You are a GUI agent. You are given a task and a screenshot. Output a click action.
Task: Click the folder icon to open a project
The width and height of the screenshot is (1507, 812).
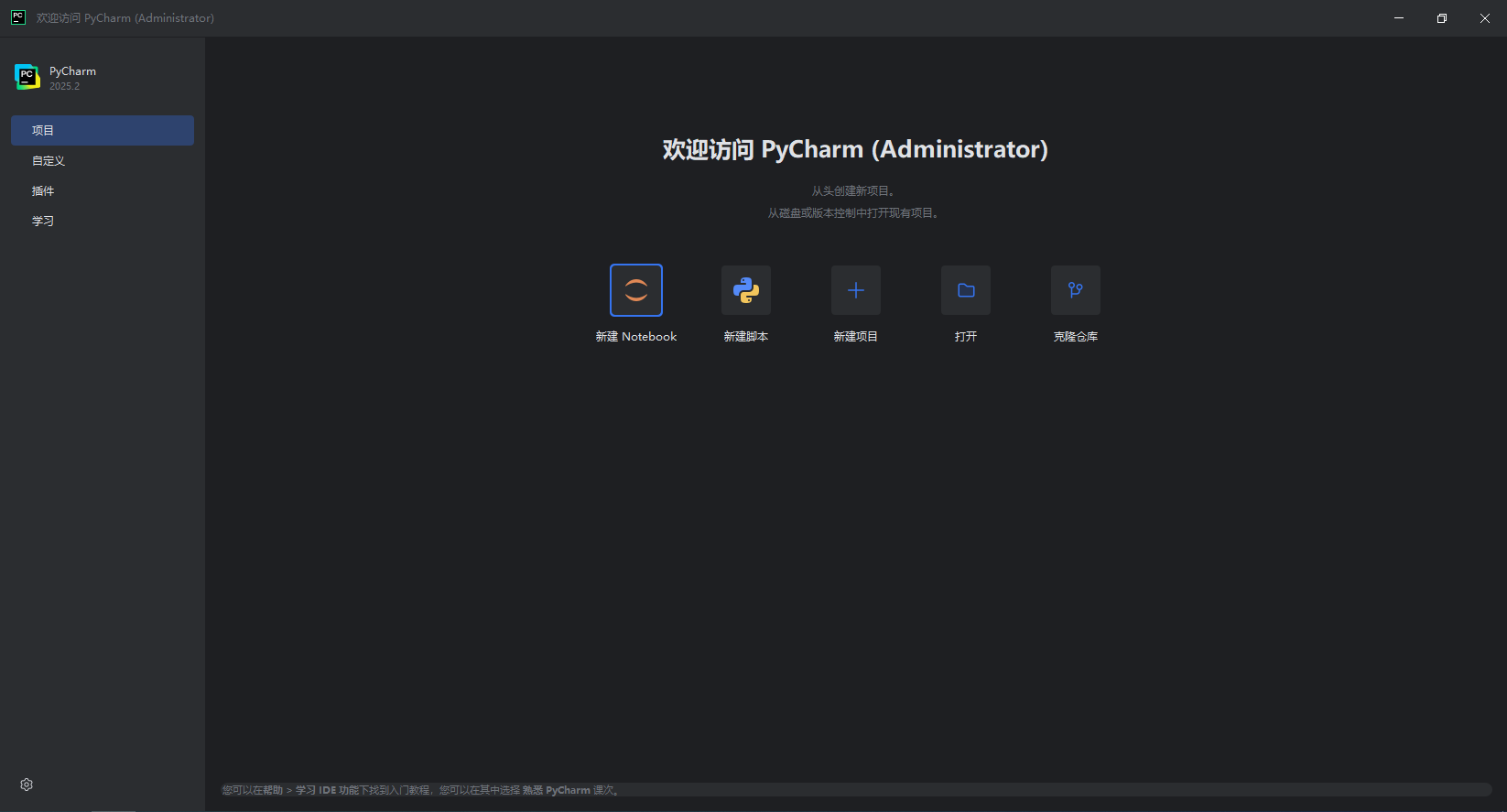click(966, 290)
